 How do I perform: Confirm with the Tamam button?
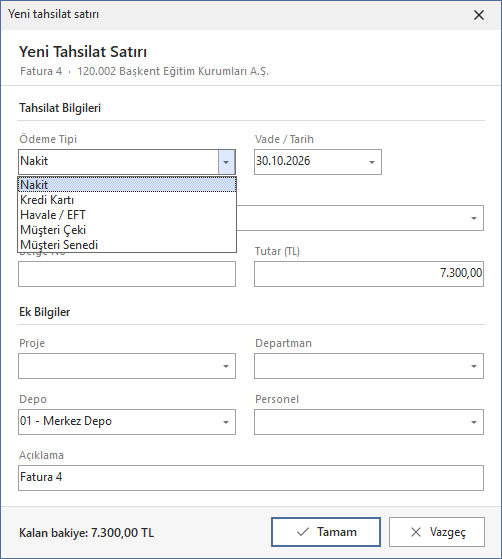[x=326, y=532]
